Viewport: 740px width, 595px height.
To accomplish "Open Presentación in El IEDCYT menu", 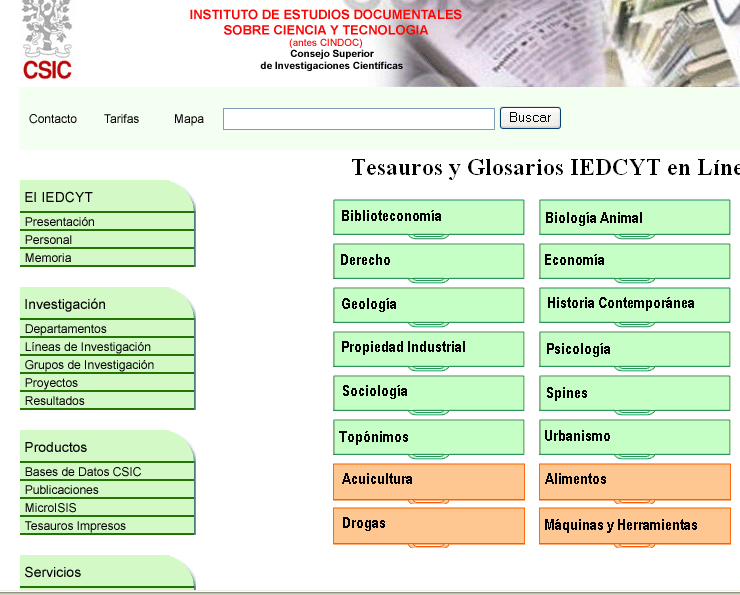I will coord(107,221).
